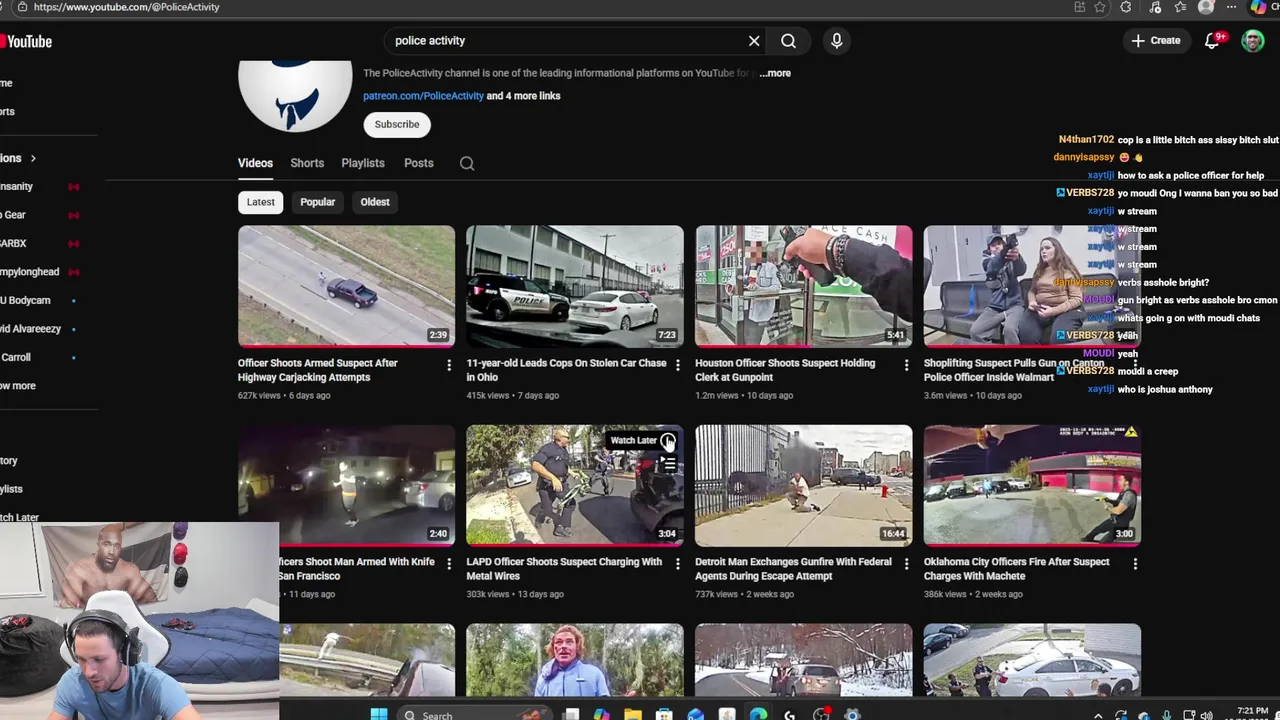Open 'Officer Shoots Armed Suspect' video title
Screen dimensions: 1280x720
coord(317,370)
